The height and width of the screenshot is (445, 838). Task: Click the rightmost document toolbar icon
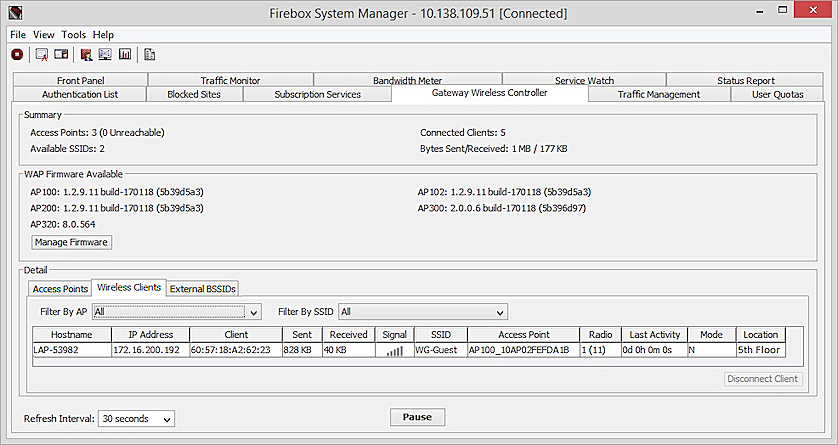[149, 55]
